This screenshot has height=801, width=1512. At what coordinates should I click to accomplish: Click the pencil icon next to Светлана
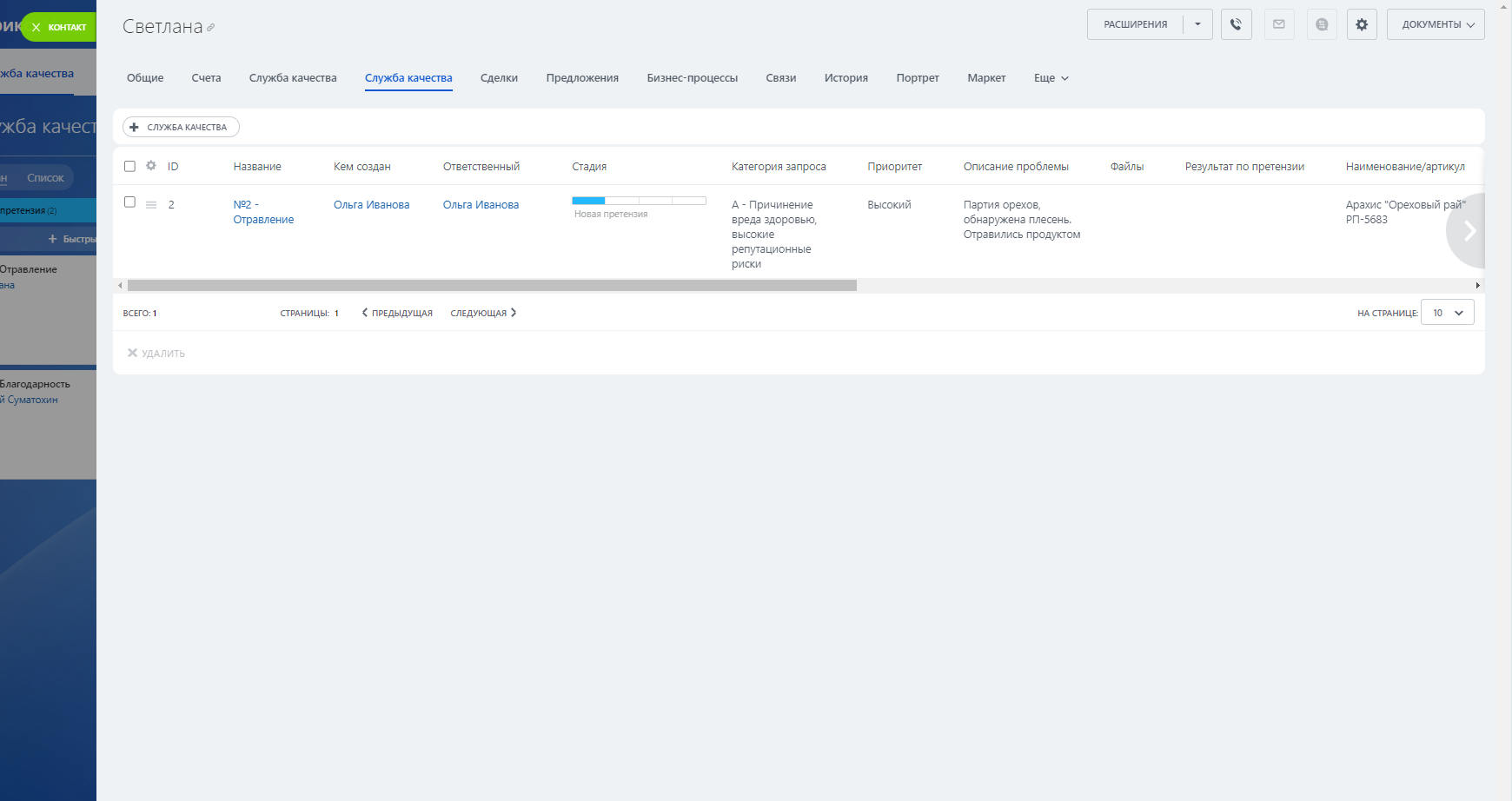(x=211, y=28)
